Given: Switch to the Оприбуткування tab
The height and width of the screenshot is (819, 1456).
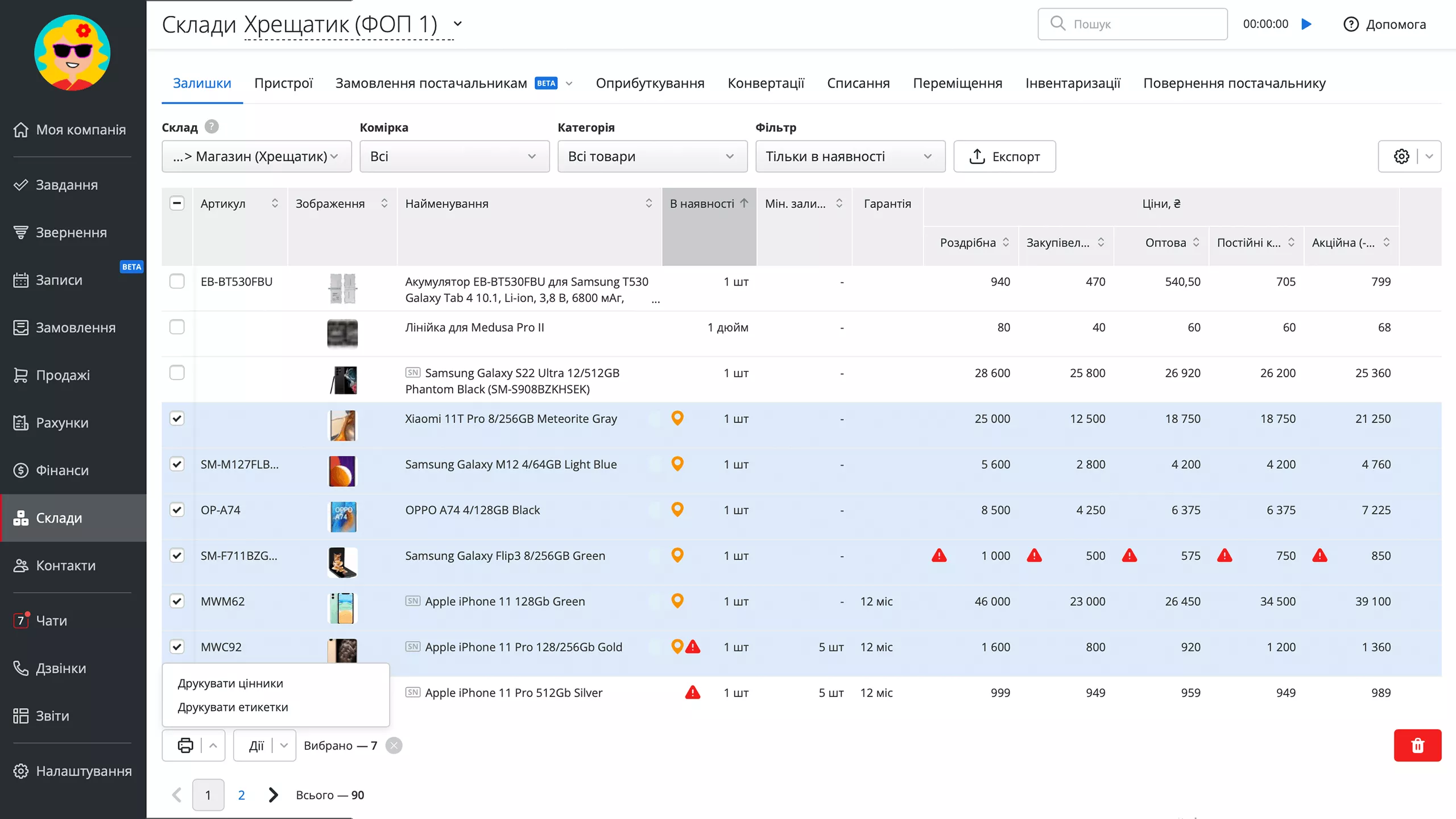Looking at the screenshot, I should pos(650,83).
